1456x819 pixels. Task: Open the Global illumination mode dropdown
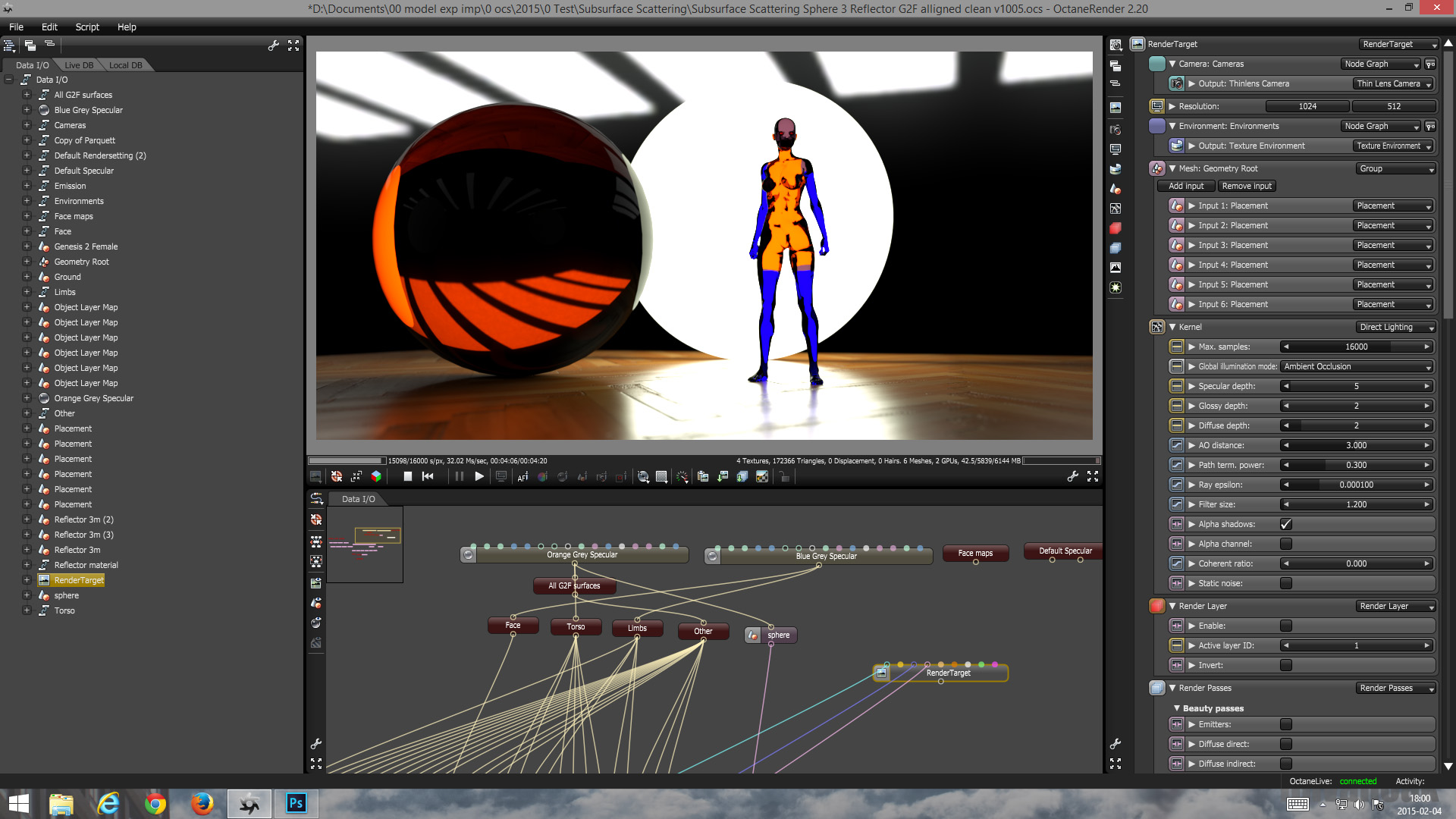click(x=1357, y=366)
